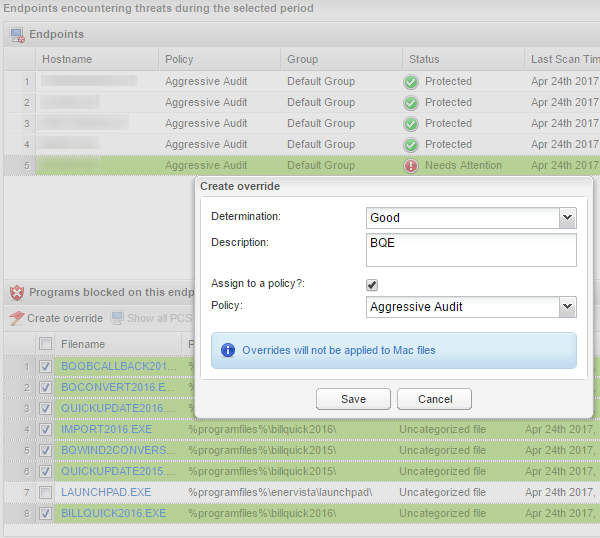
Task: Open the BILLQUICK2016.EXE file link
Action: [x=114, y=513]
